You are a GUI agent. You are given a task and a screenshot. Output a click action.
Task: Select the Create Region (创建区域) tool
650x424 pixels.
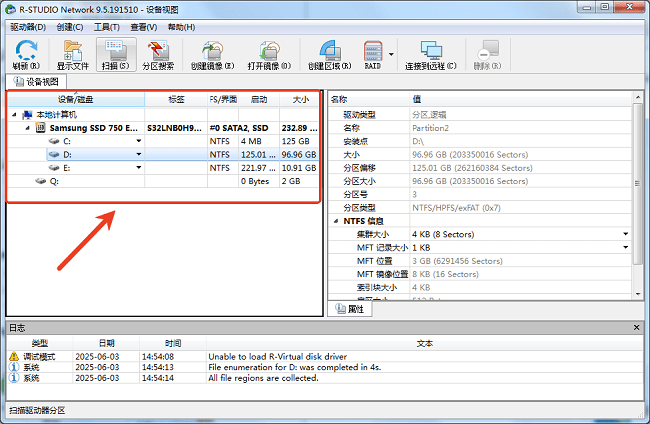click(x=330, y=55)
